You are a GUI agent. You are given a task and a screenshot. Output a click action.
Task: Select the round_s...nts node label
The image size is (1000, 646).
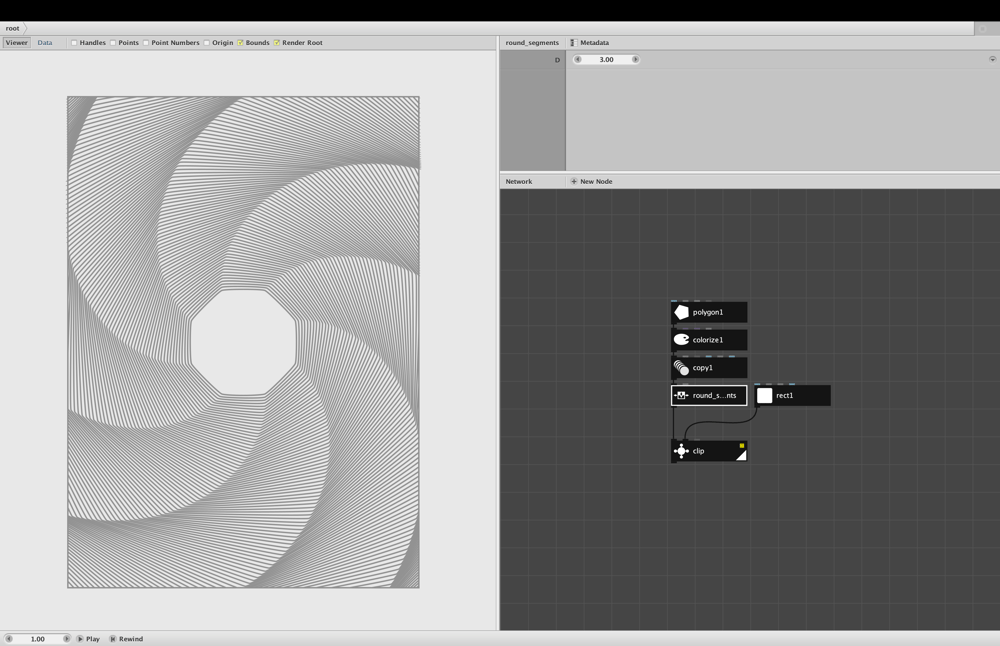coord(714,395)
